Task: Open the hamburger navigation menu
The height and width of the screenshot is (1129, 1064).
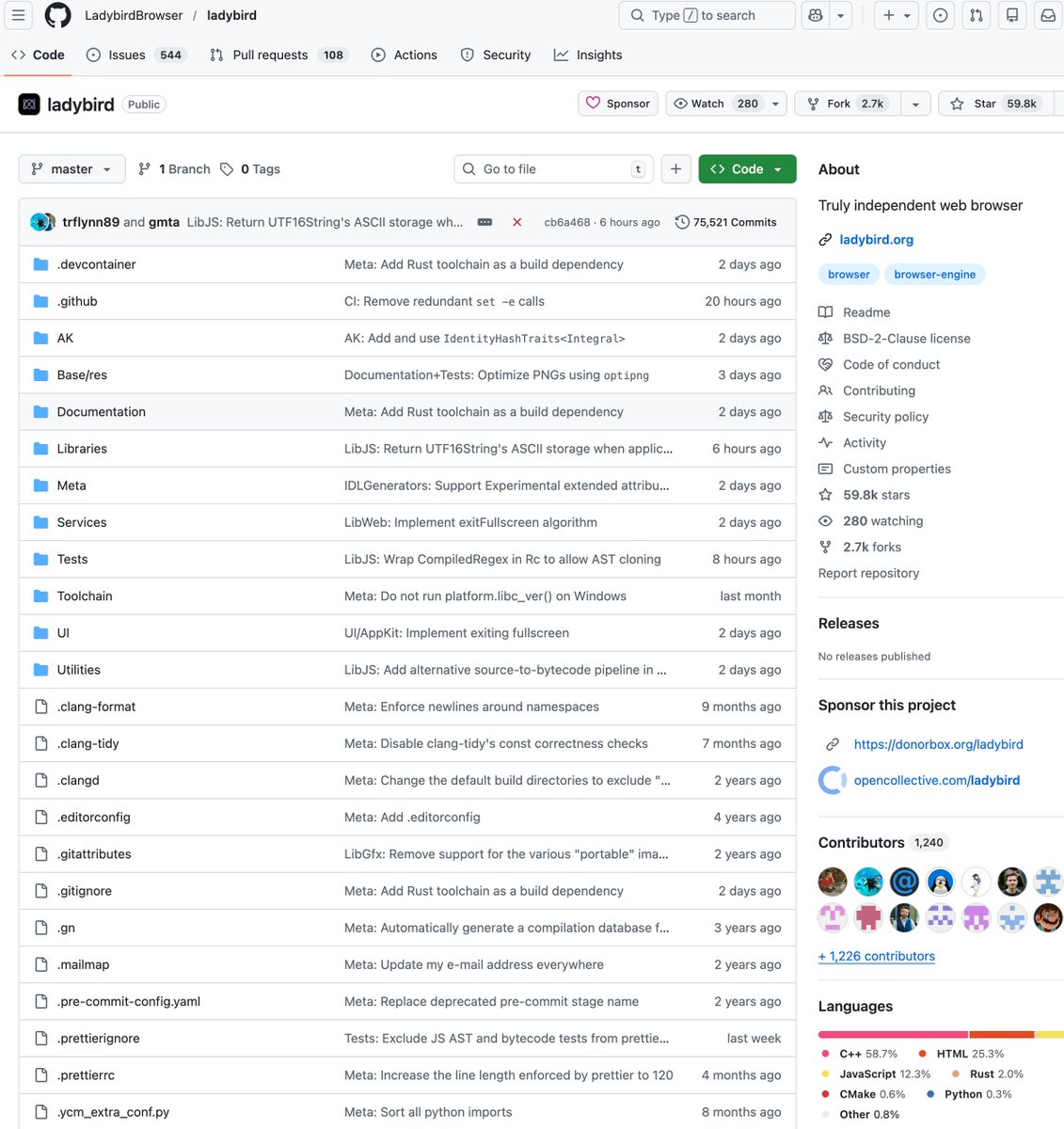Action: (18, 15)
